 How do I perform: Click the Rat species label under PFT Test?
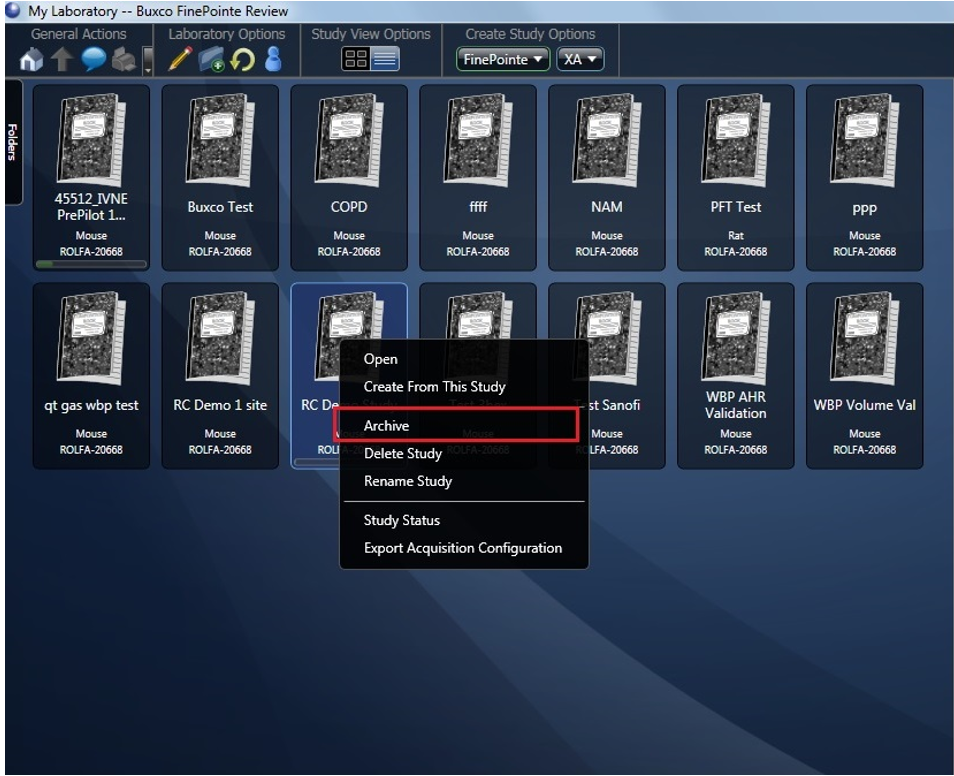pyautogui.click(x=736, y=236)
